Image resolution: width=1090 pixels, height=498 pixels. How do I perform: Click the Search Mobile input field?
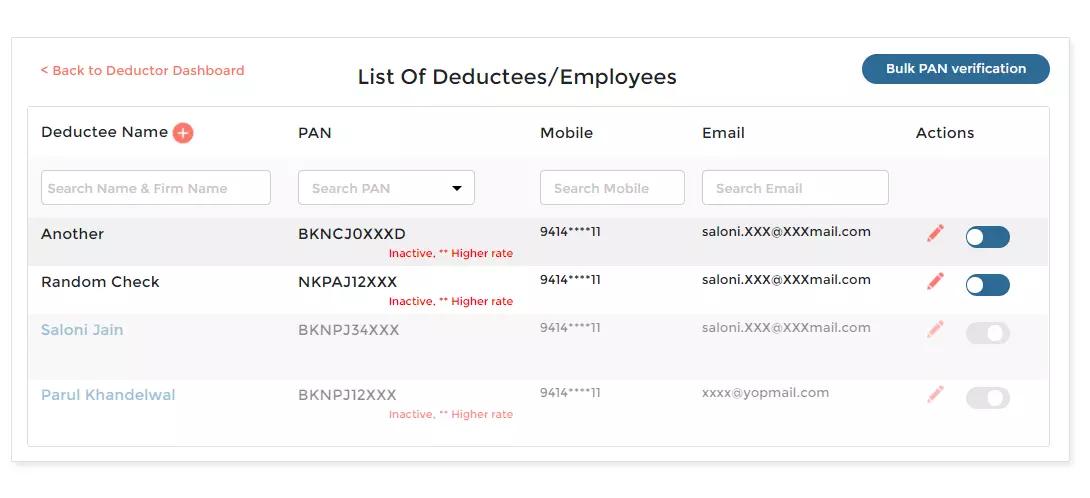tap(612, 188)
